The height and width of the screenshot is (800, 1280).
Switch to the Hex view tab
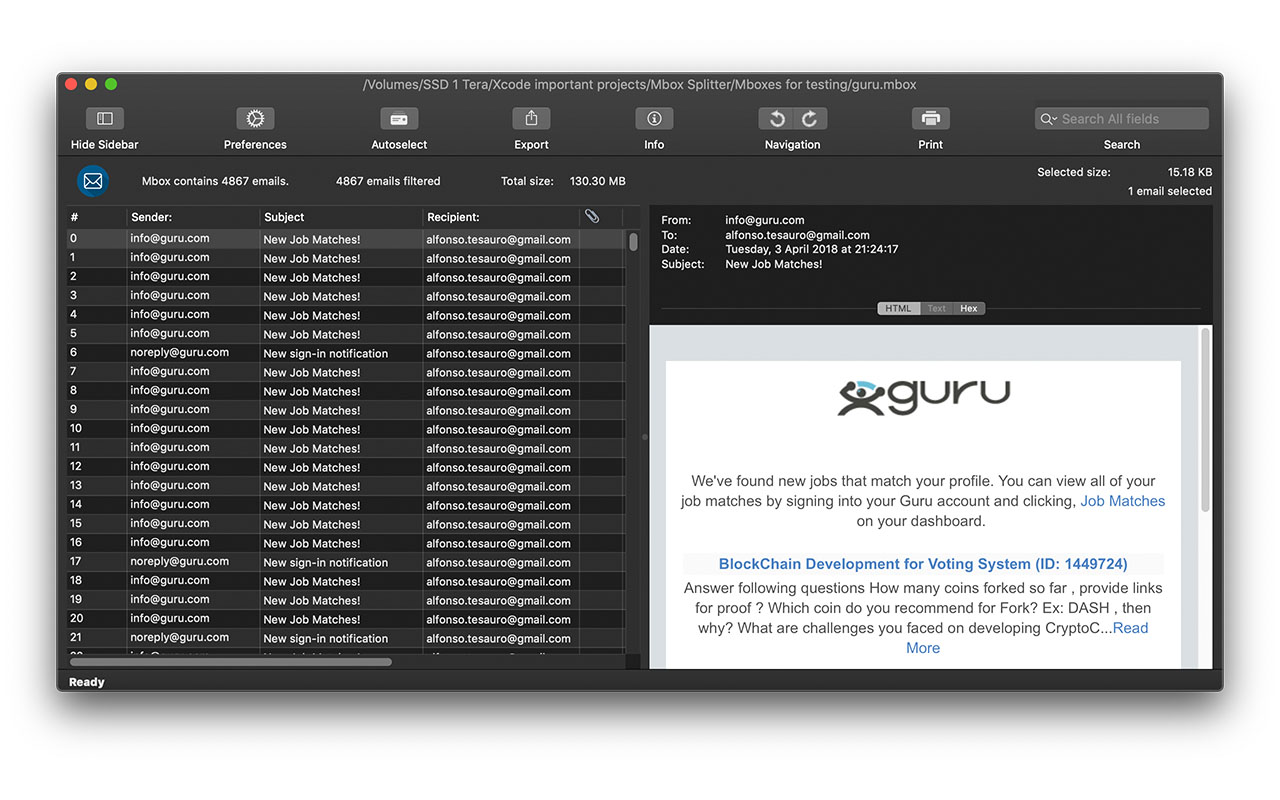[x=969, y=308]
